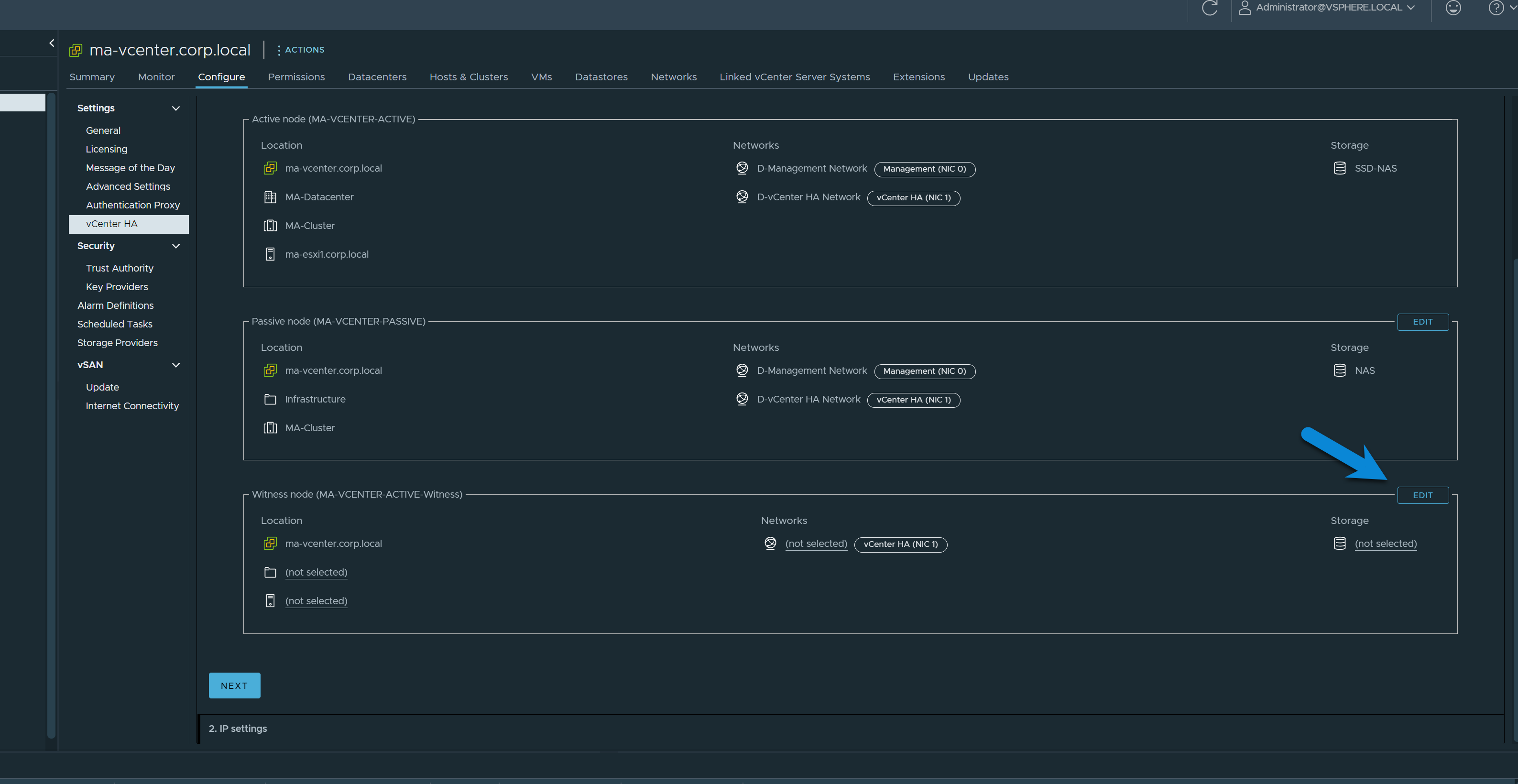Screen dimensions: 1518x784
Task: Click the NEXT button
Action: point(234,686)
